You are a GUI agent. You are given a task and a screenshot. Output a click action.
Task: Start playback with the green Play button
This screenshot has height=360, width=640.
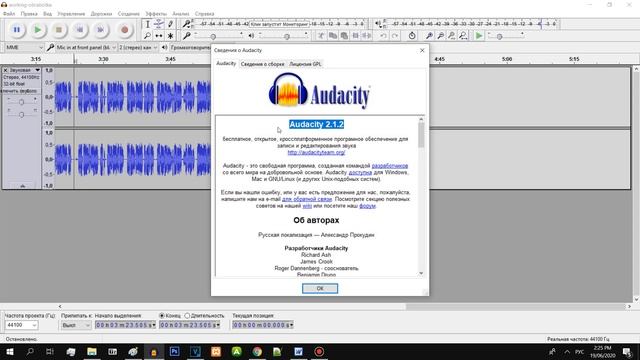coord(38,30)
